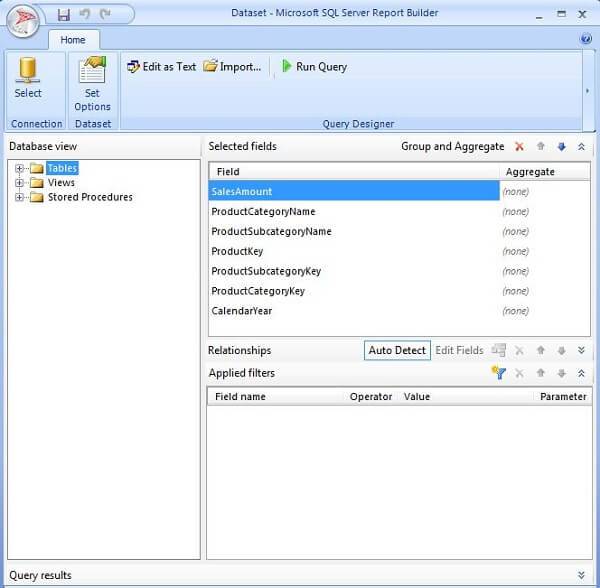Delete filter using the X icon
This screenshot has width=600, height=588.
pyautogui.click(x=519, y=373)
